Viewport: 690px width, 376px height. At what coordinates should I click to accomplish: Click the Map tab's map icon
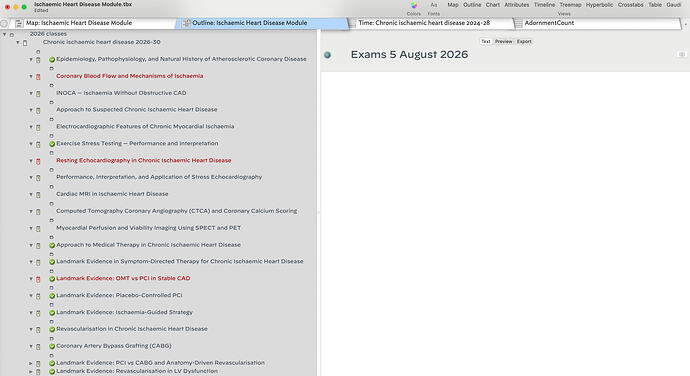click(19, 23)
